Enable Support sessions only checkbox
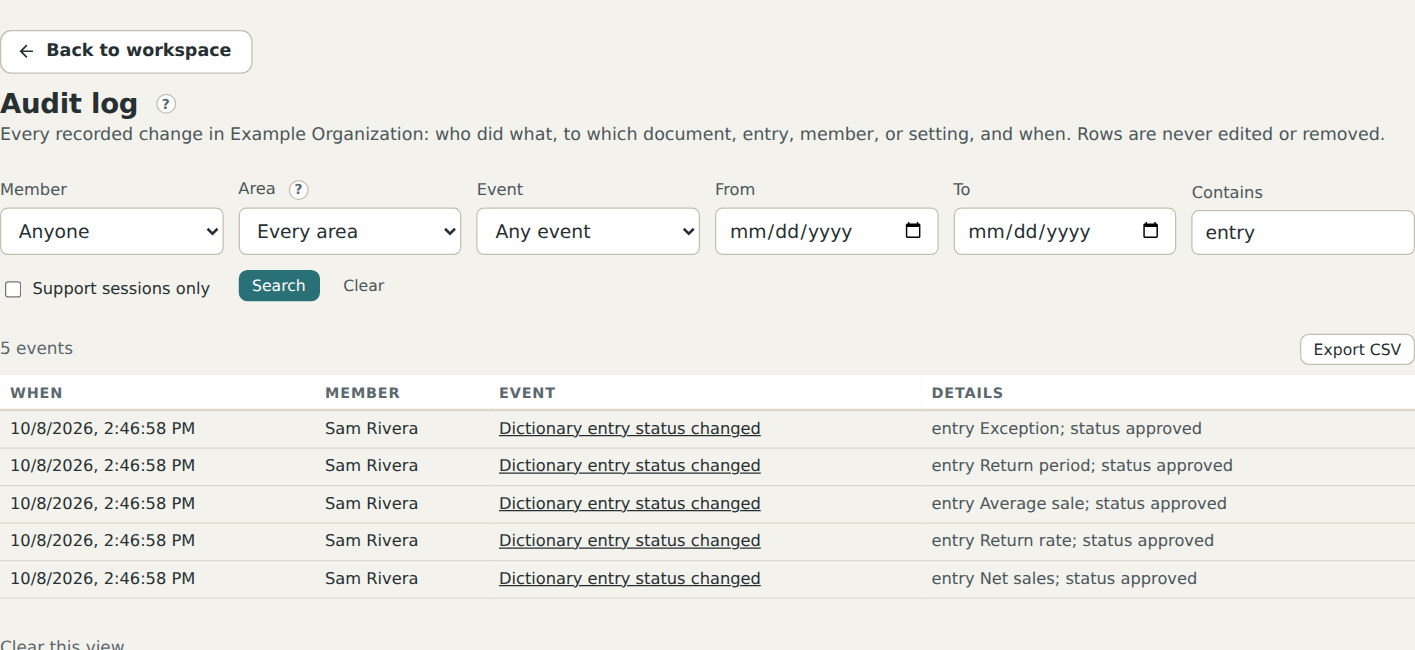 (x=13, y=289)
